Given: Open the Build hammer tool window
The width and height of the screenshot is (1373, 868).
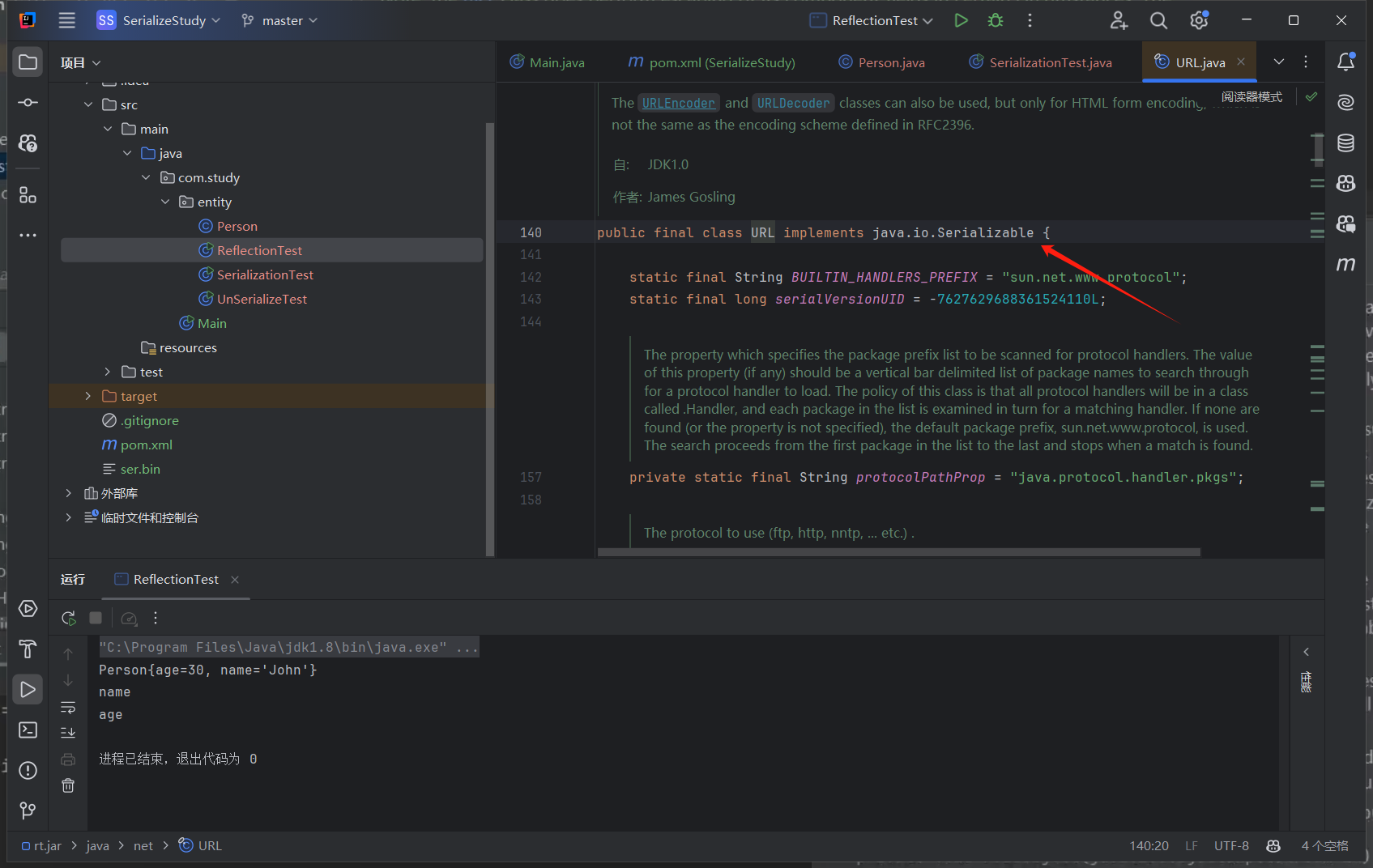Looking at the screenshot, I should click(x=28, y=649).
